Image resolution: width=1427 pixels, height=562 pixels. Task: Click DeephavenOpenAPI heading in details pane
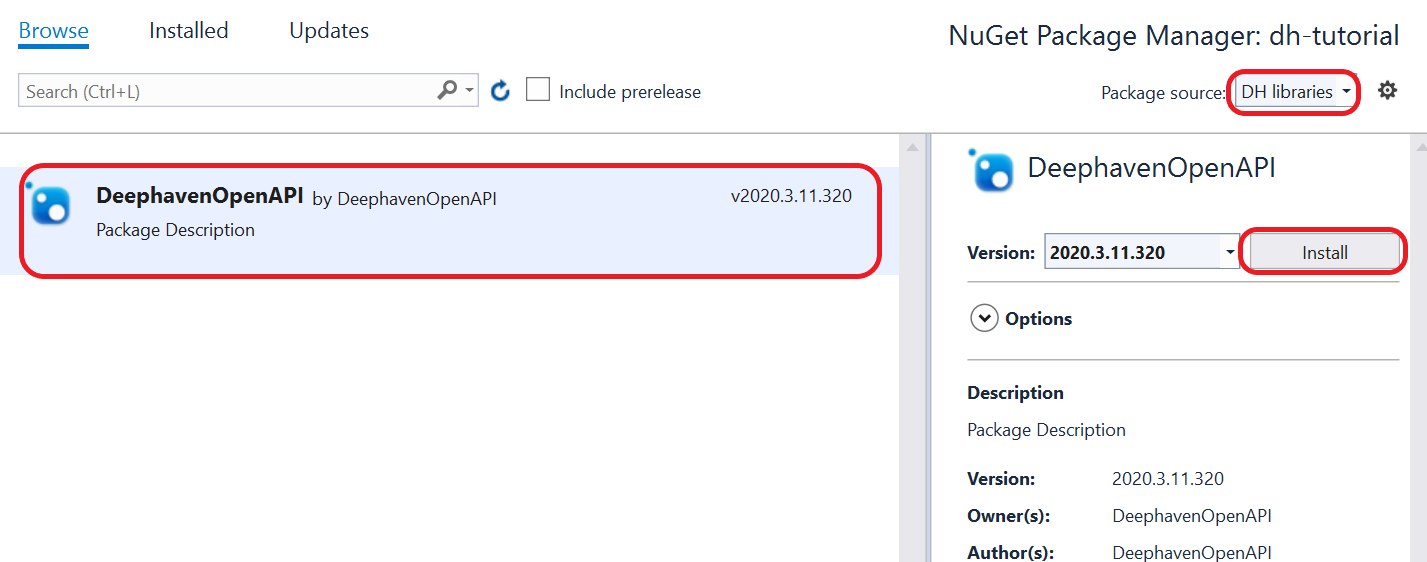tap(1151, 168)
